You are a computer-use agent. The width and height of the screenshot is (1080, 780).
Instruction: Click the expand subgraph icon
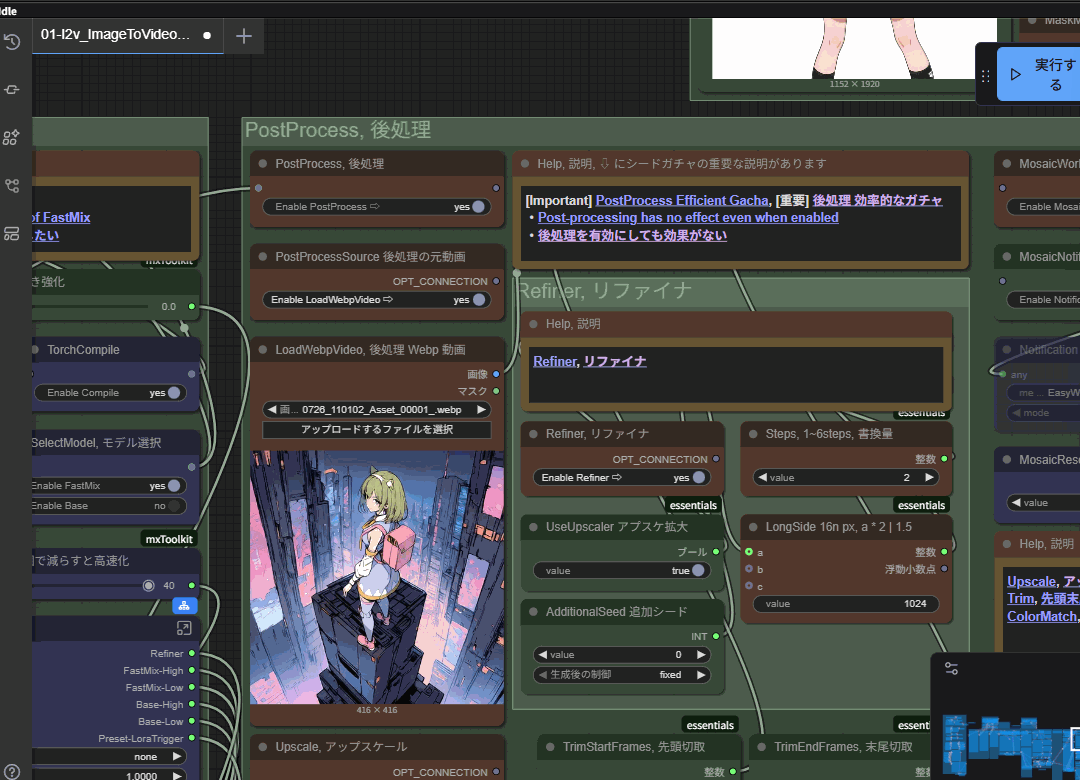pos(184,628)
